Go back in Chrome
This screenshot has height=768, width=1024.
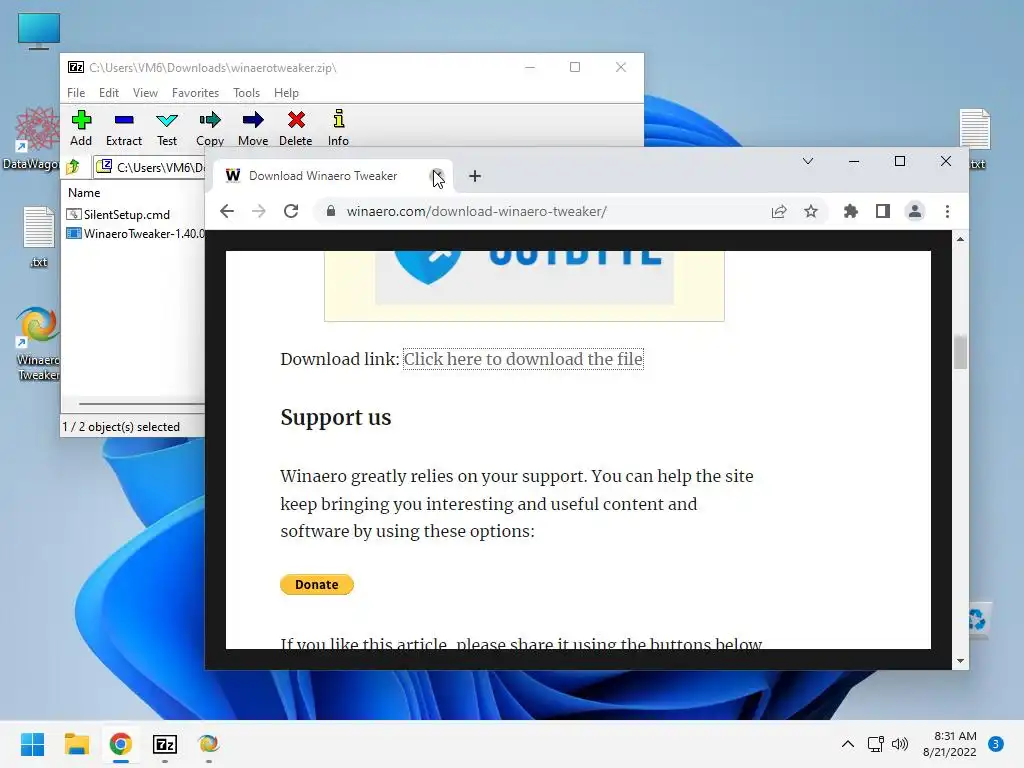click(x=227, y=211)
